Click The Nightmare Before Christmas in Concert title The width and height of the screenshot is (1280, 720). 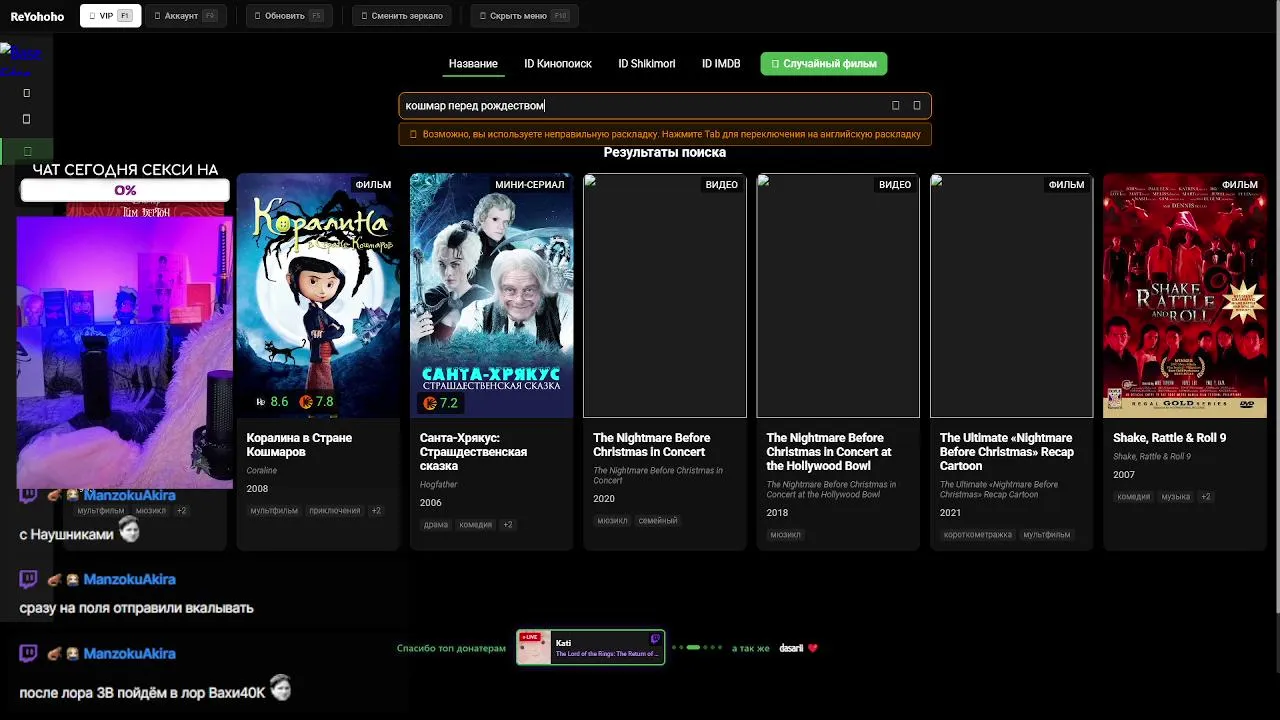(652, 445)
